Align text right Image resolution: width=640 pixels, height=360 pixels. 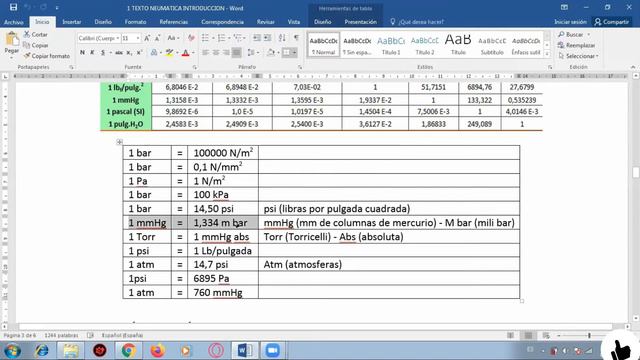(x=226, y=52)
